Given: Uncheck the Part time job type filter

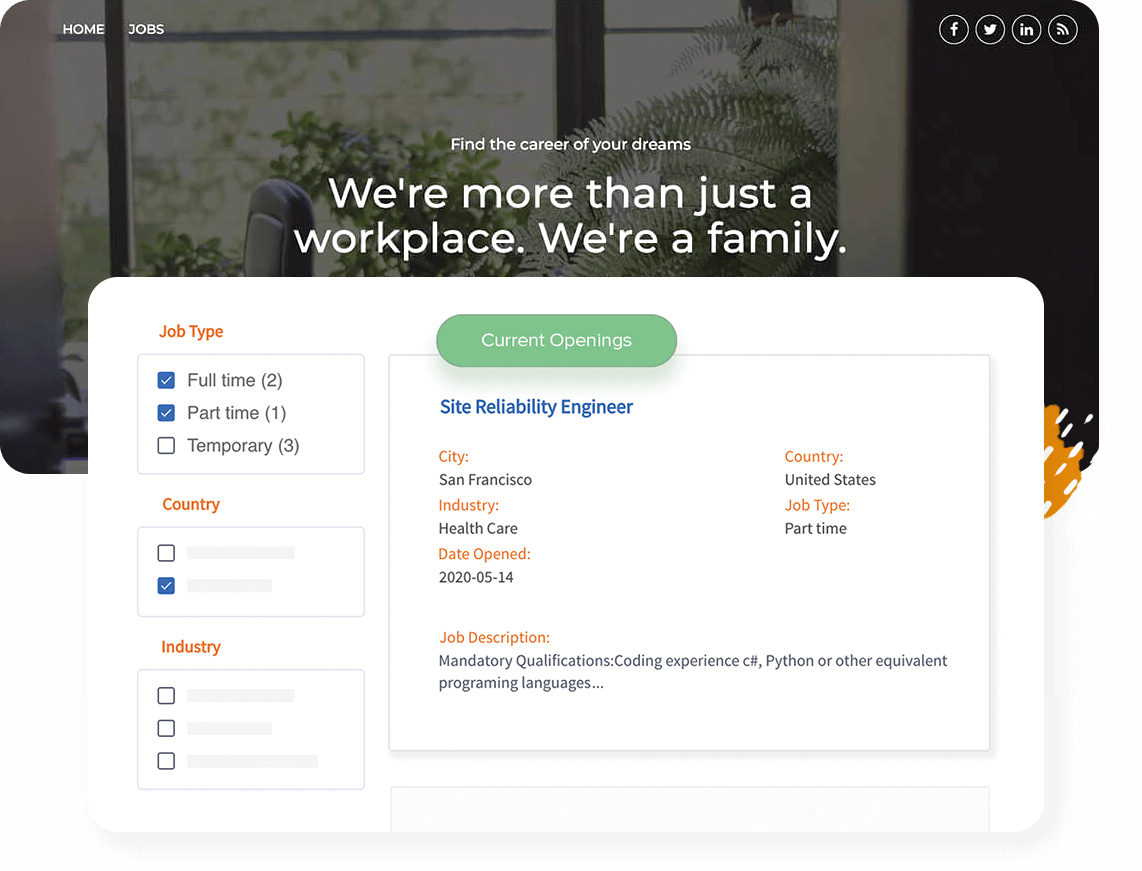Looking at the screenshot, I should point(166,413).
